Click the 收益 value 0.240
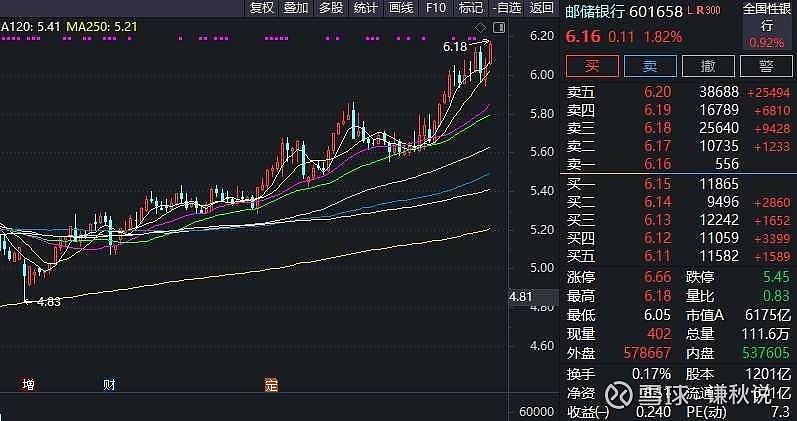Screen dimensions: 797x421 pyautogui.click(x=653, y=412)
